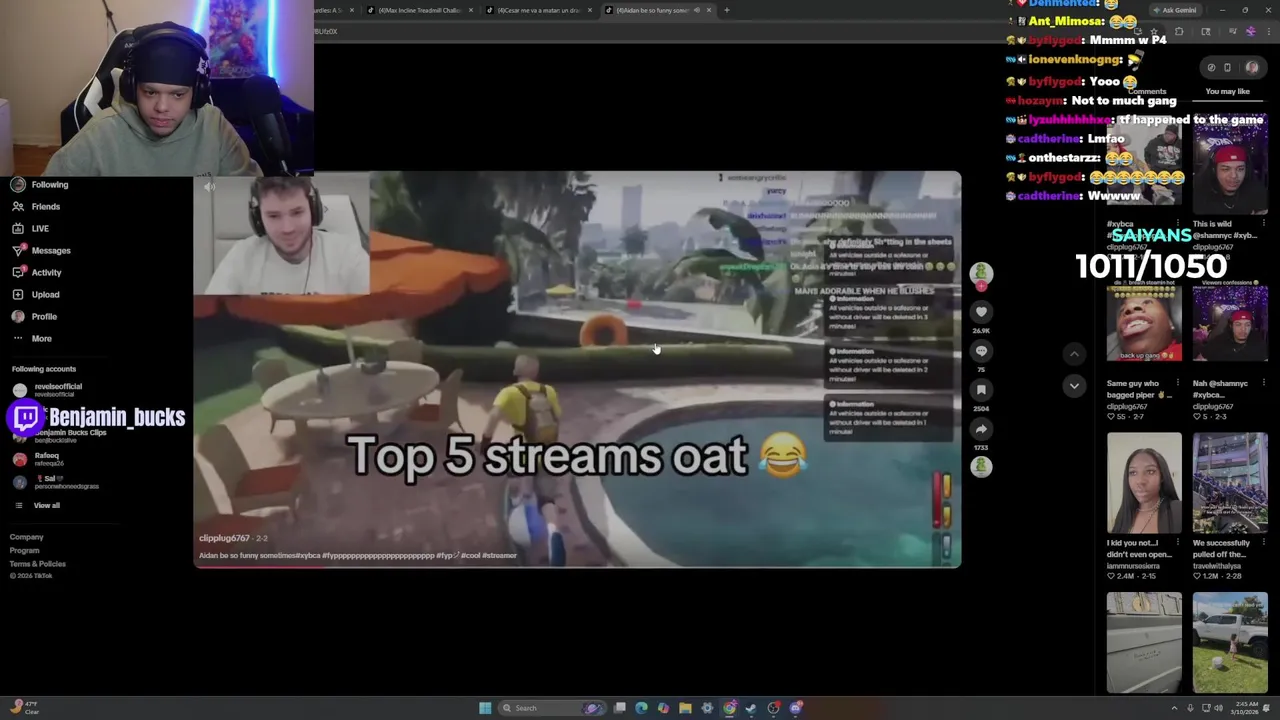Expand the More menu in sidebar
The width and height of the screenshot is (1280, 720).
(x=32, y=338)
